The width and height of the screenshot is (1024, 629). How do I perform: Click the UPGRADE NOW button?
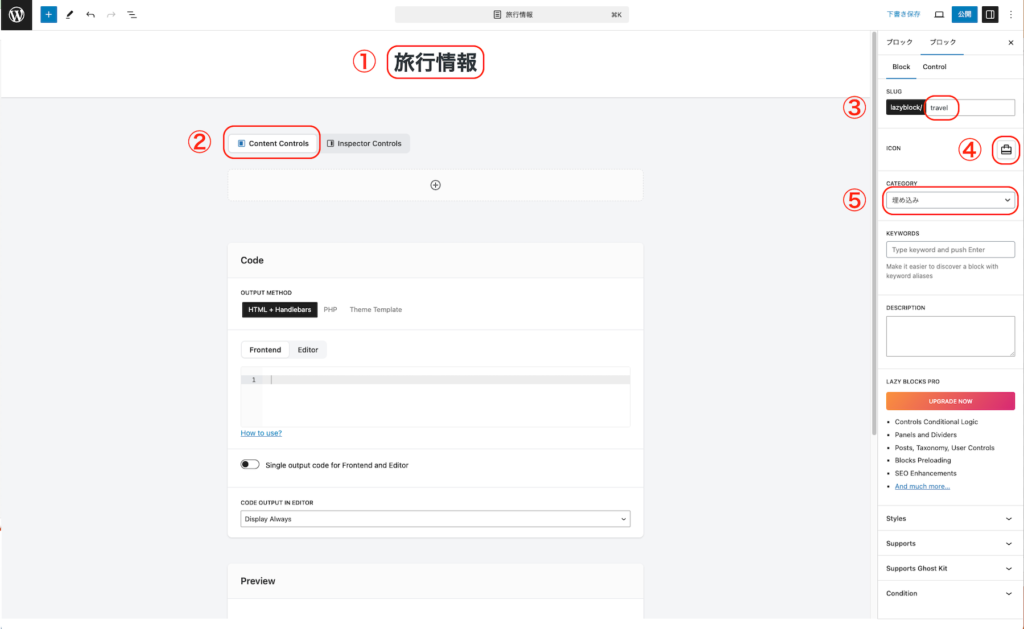950,400
